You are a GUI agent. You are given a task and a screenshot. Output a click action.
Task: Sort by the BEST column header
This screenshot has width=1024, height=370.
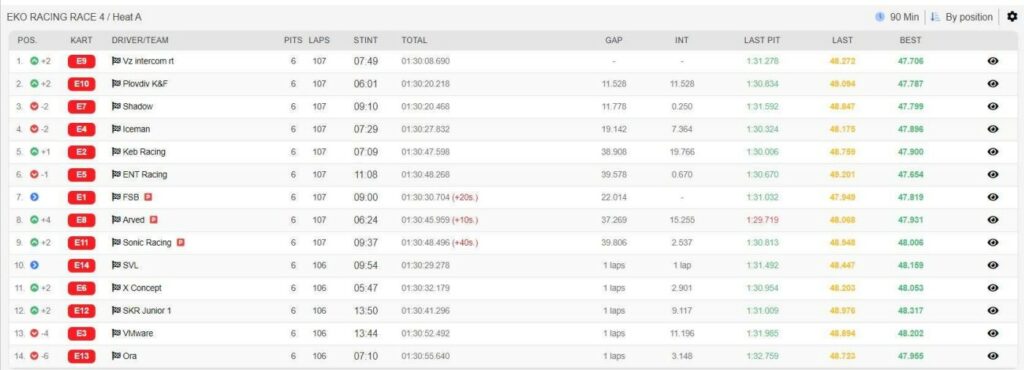(x=910, y=40)
